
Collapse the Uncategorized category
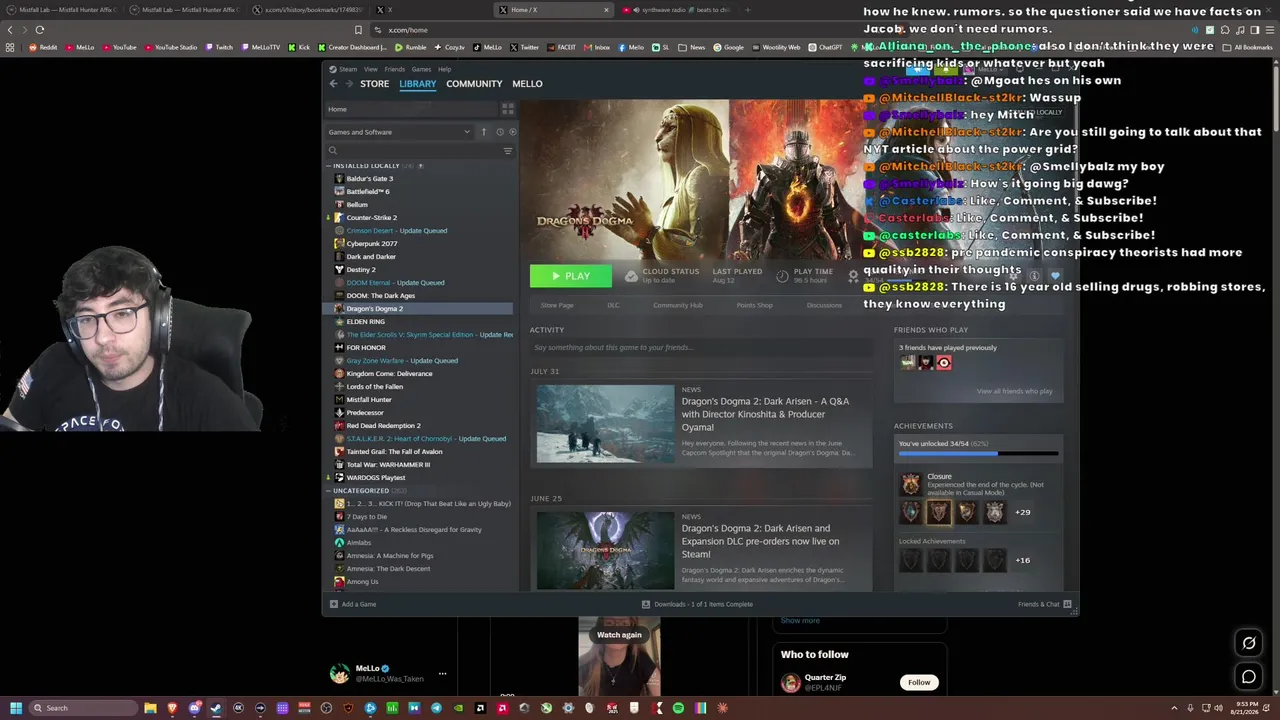pos(328,491)
